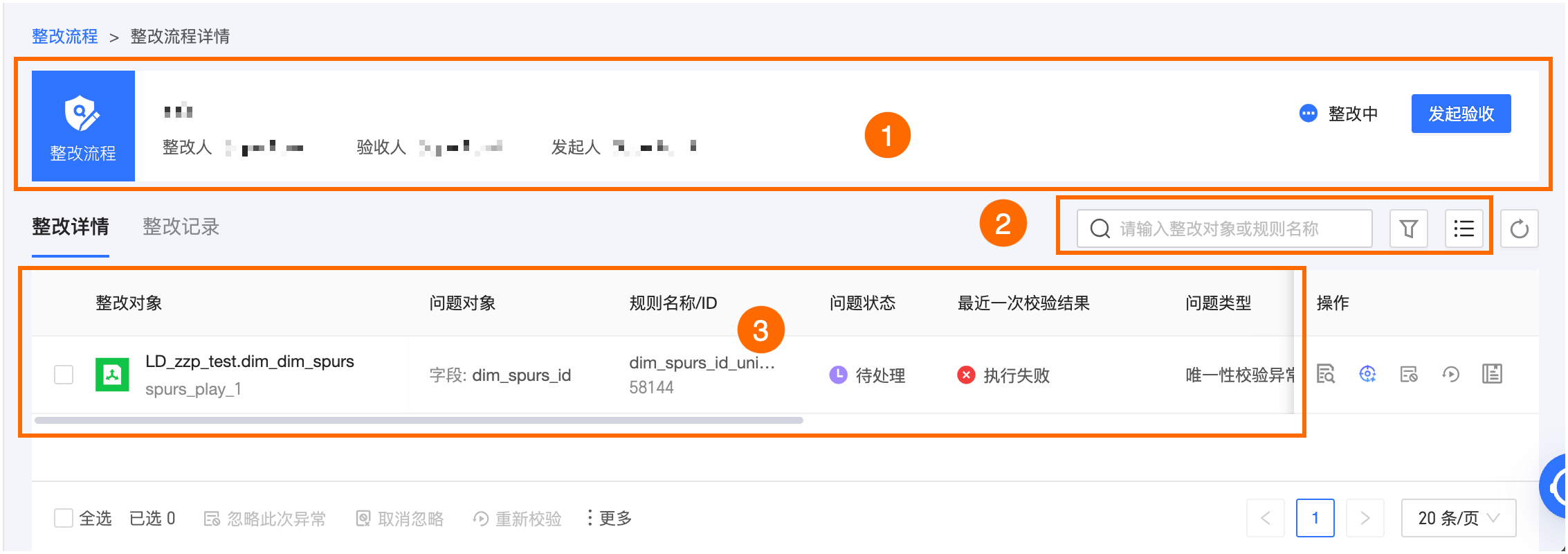Click the 发起验收 button

click(1461, 114)
